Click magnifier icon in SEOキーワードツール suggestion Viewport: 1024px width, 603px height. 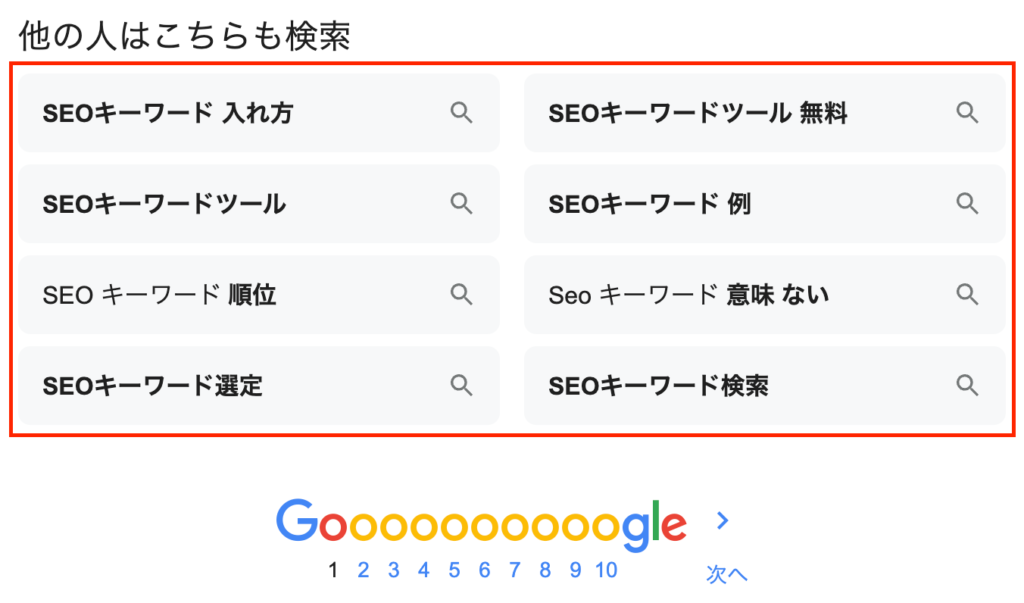click(461, 203)
